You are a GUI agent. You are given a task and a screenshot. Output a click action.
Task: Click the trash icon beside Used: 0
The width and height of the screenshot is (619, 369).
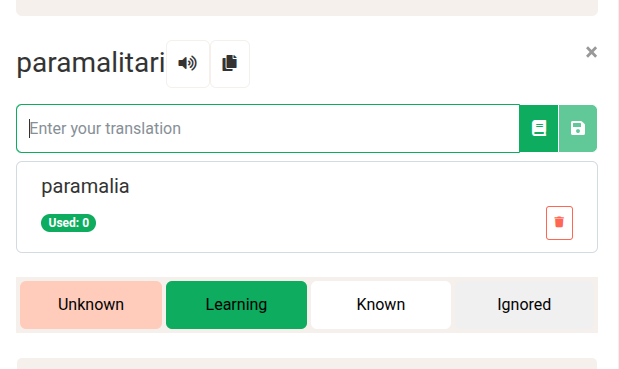[x=559, y=223]
